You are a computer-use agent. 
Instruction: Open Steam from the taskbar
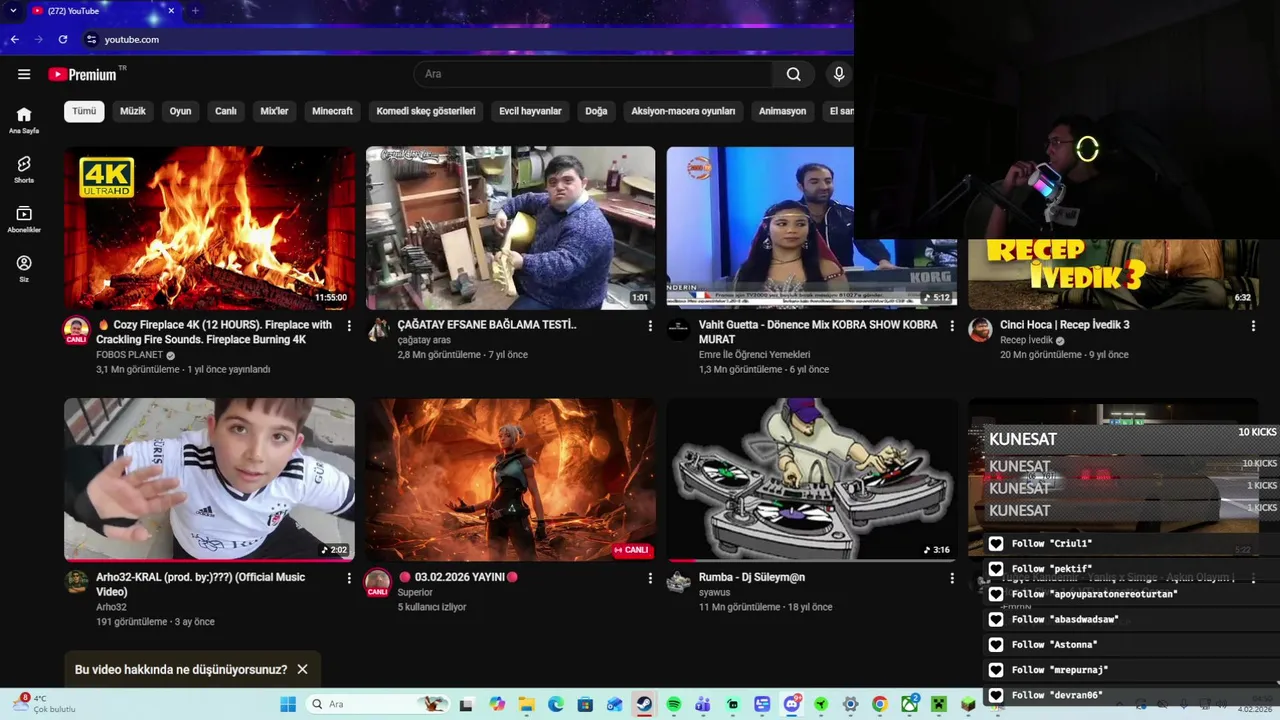click(644, 704)
